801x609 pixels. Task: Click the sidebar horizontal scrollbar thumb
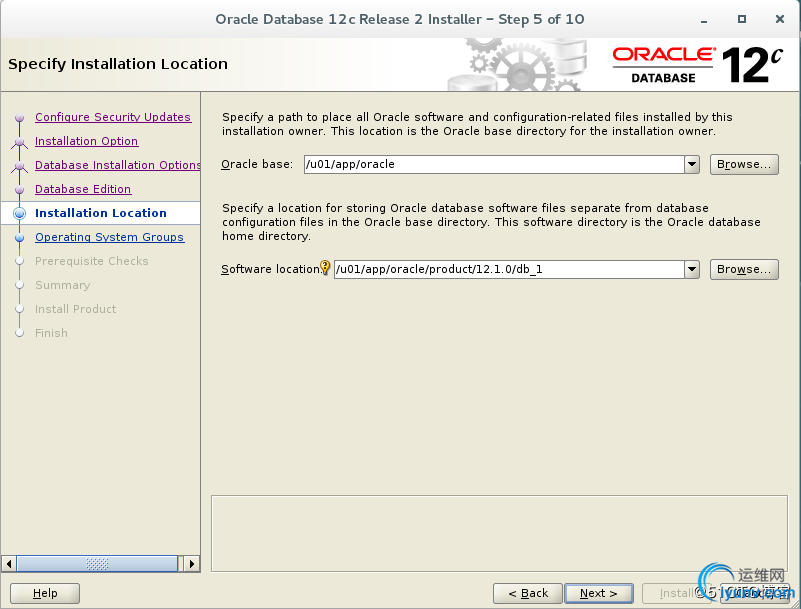[x=97, y=564]
